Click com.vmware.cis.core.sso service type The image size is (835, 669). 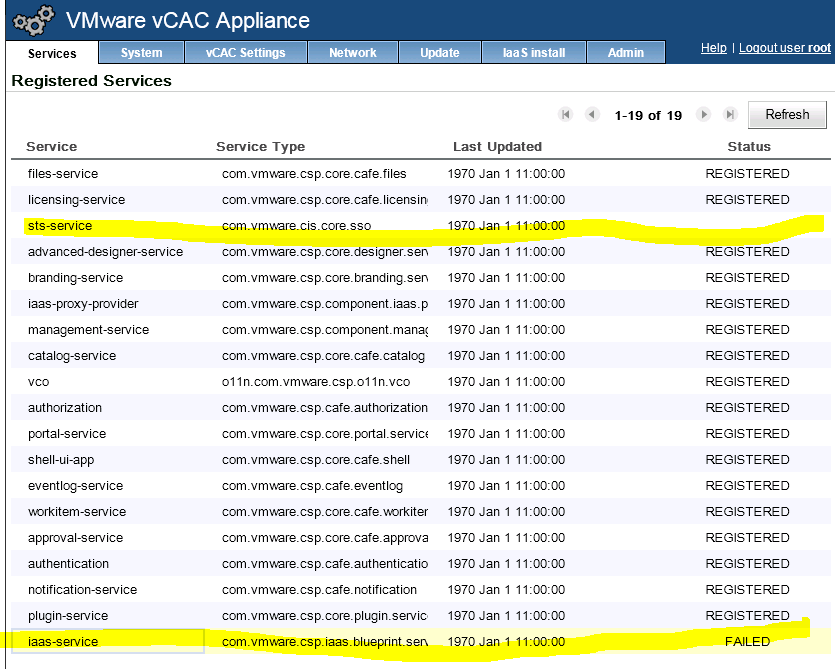pyautogui.click(x=297, y=226)
